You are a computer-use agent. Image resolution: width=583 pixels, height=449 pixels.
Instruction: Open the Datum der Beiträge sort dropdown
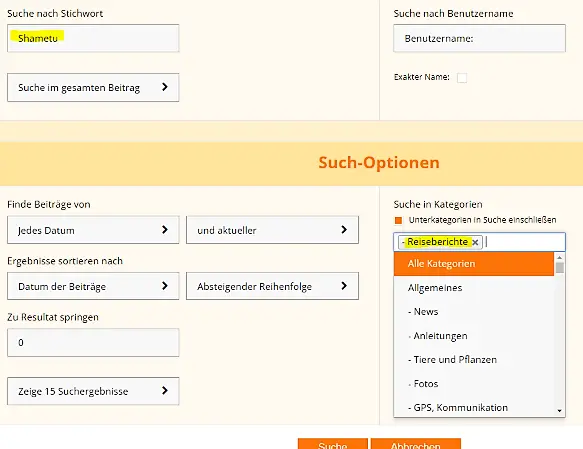coord(93,286)
